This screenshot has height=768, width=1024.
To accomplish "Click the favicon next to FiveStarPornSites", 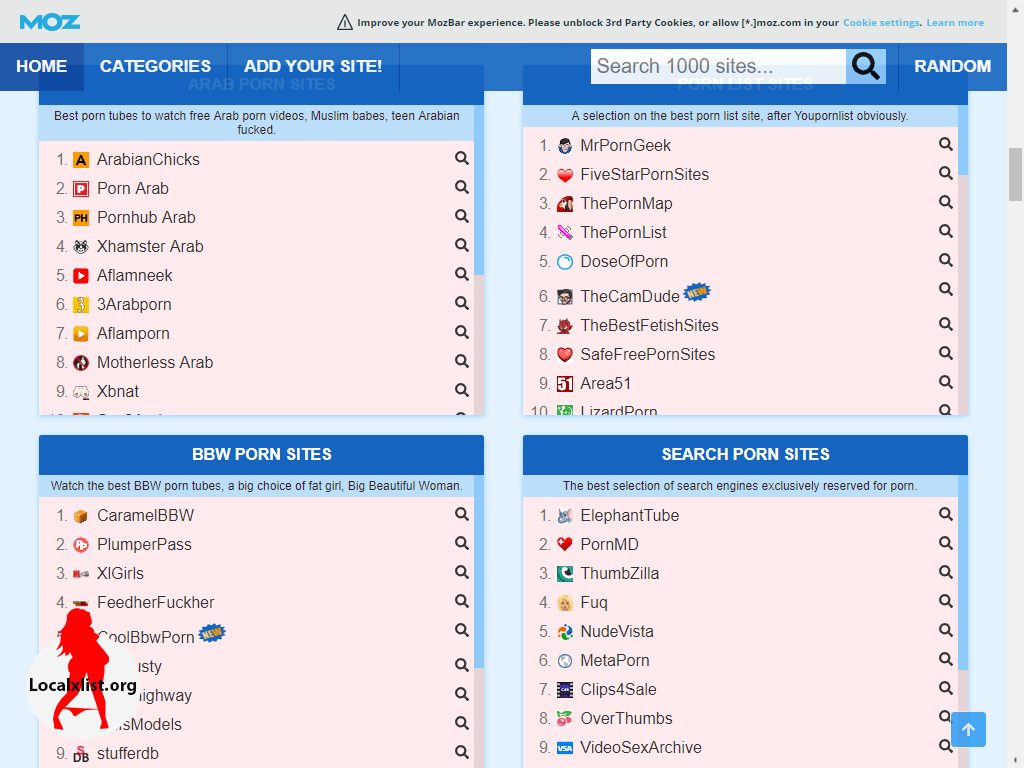I will coord(565,175).
